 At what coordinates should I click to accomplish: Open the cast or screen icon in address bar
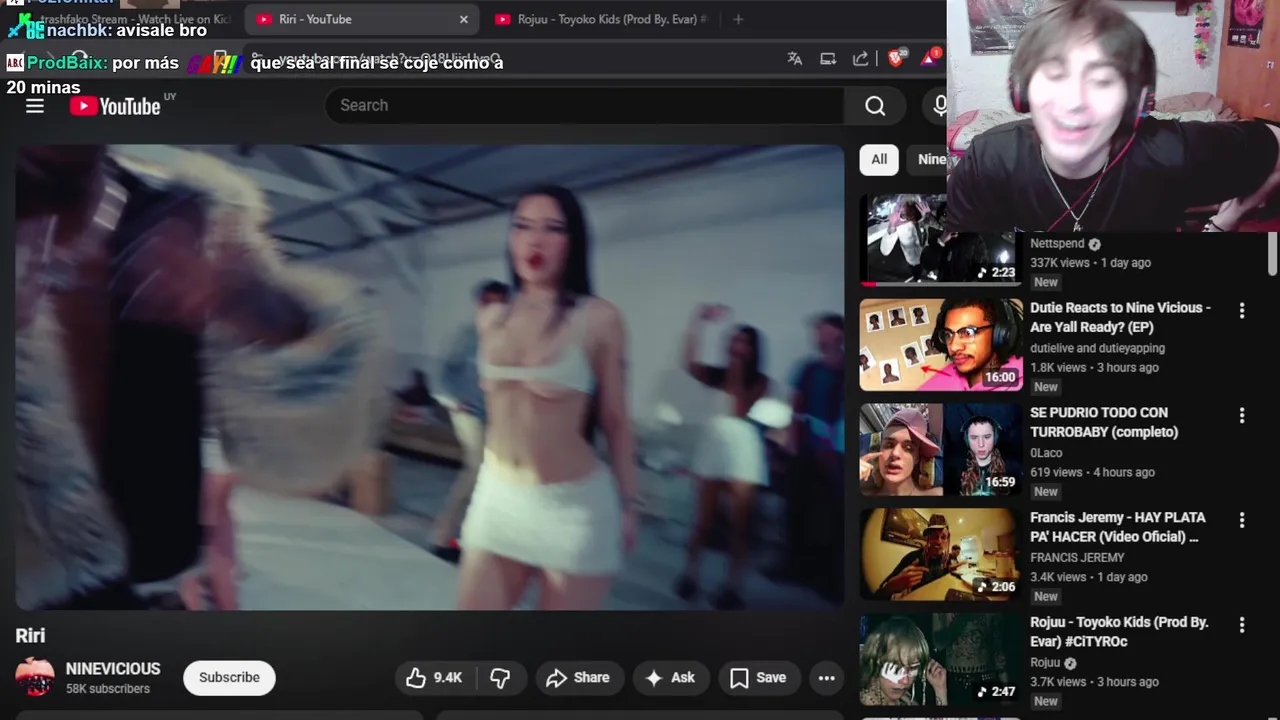828,59
